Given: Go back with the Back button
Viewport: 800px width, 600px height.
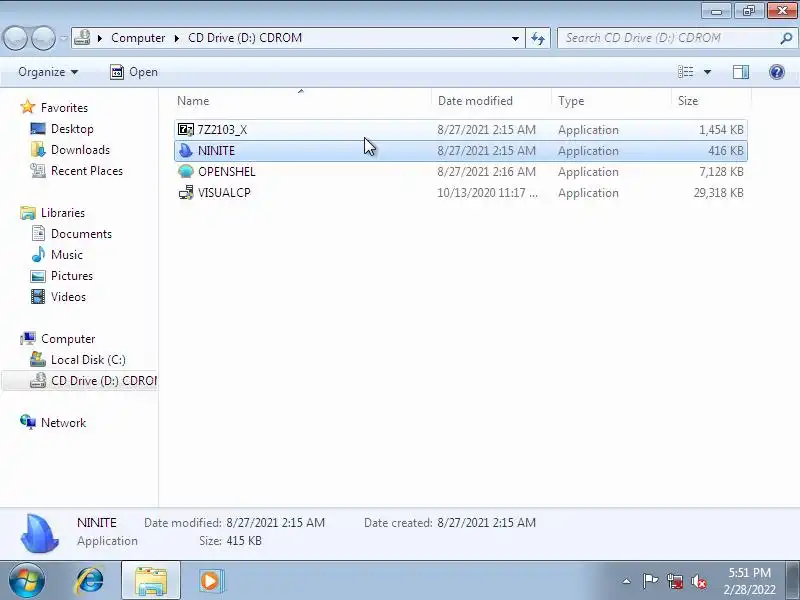Looking at the screenshot, I should click(16, 38).
